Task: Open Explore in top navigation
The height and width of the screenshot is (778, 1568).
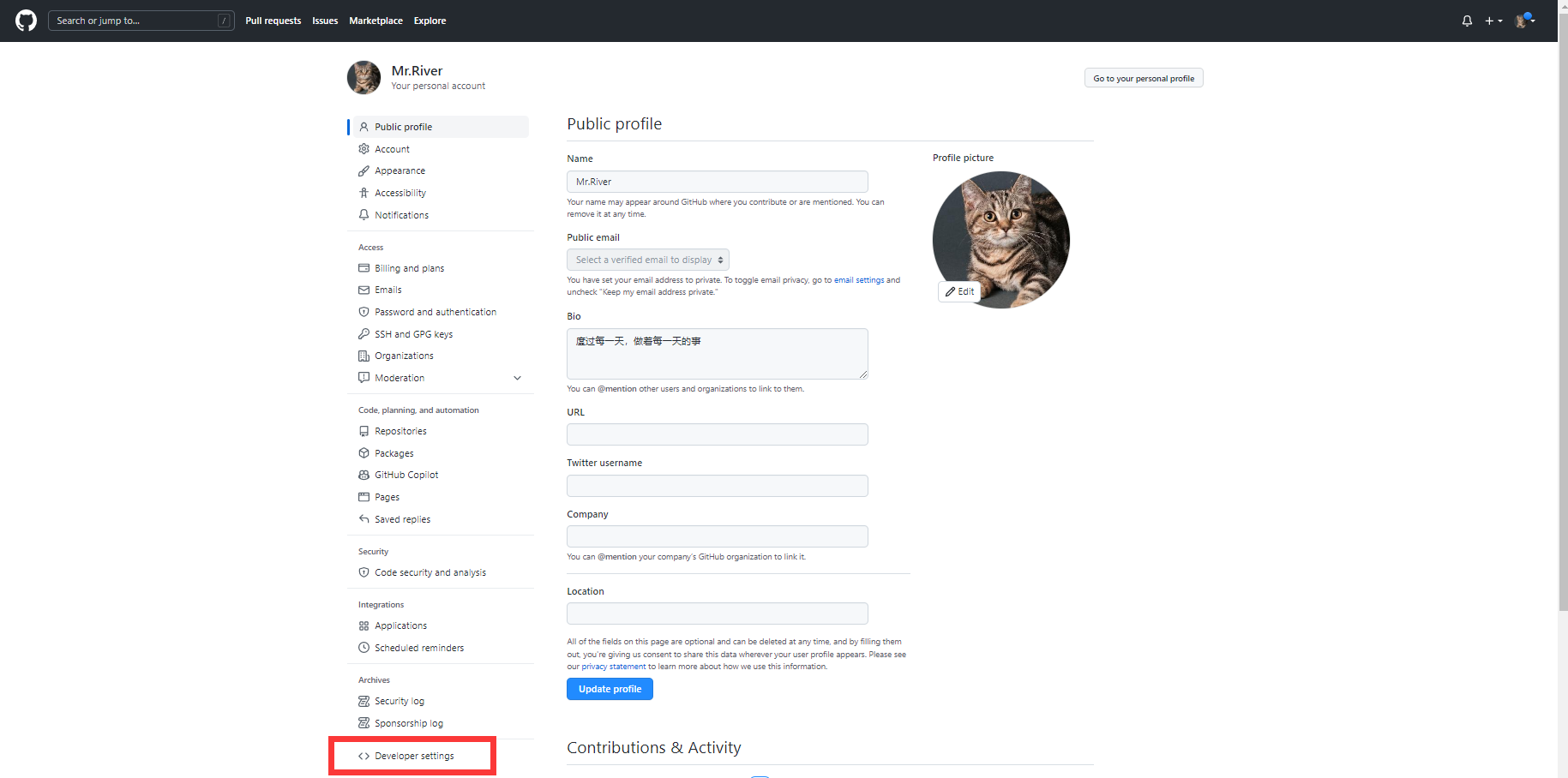Action: [x=430, y=21]
